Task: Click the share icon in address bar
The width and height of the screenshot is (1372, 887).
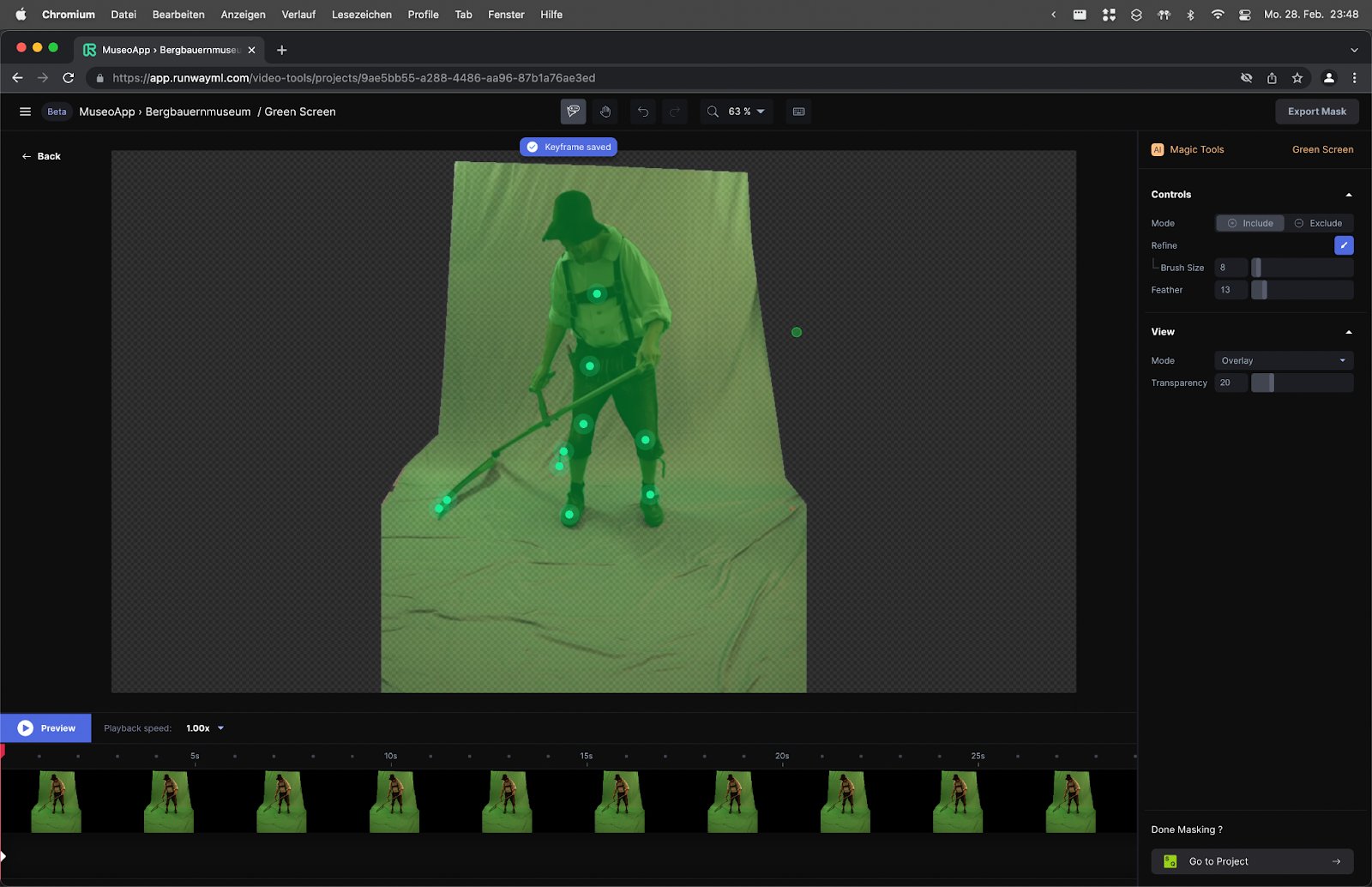Action: click(1272, 78)
